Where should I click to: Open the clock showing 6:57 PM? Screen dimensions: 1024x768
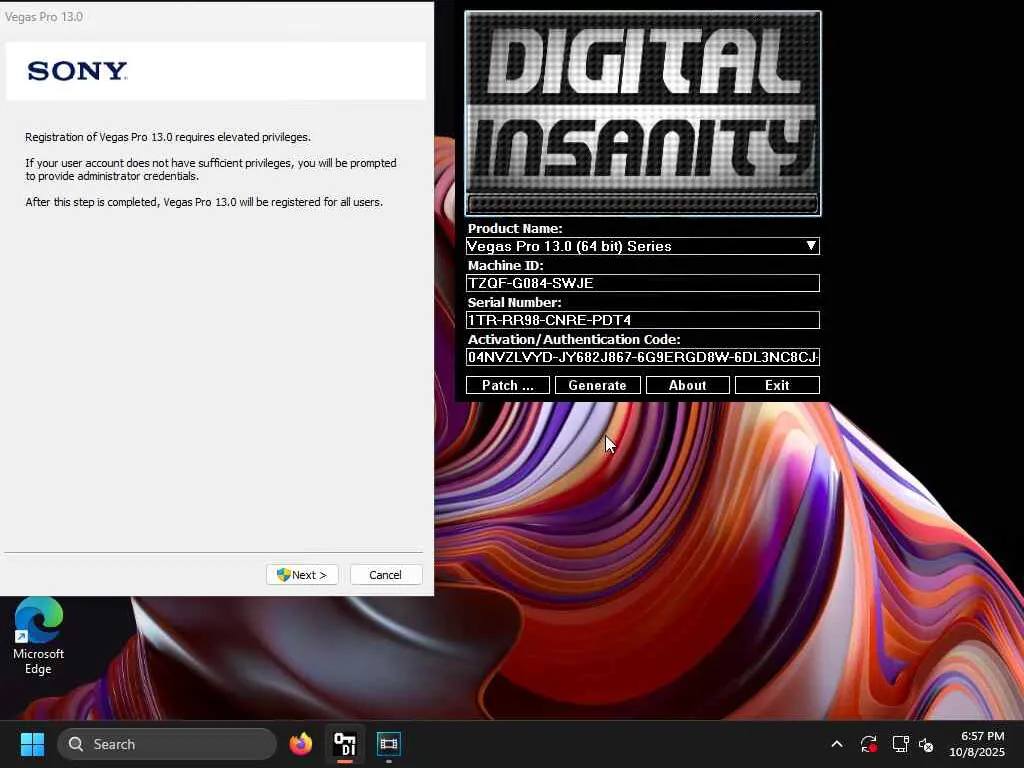point(977,744)
